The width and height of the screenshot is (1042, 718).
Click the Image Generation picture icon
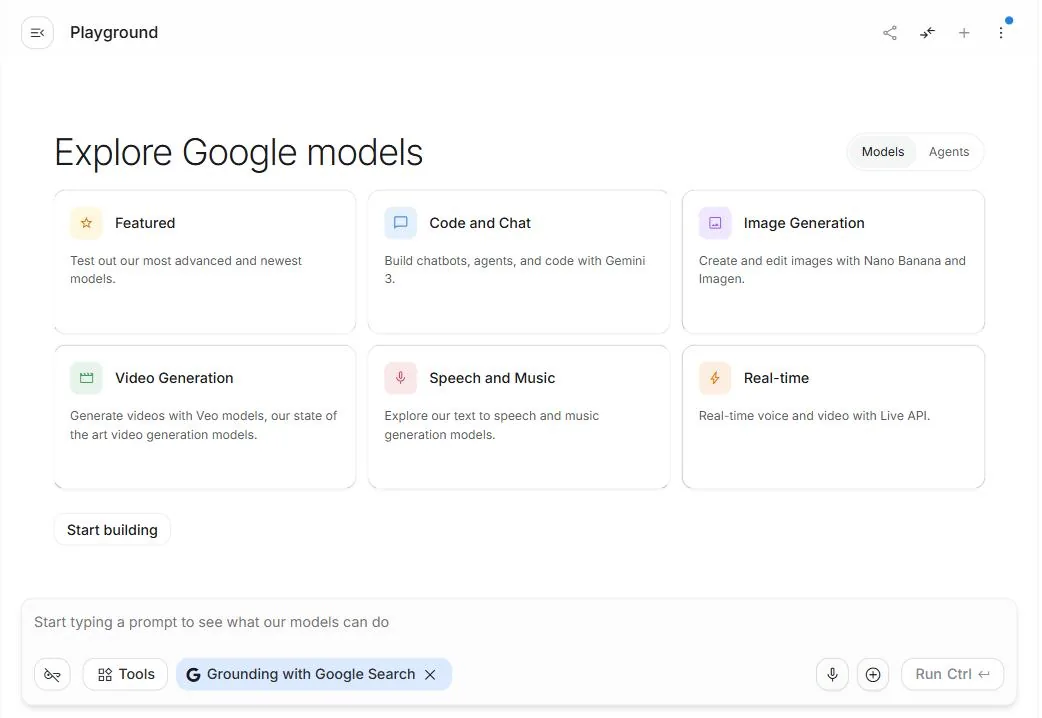pyautogui.click(x=715, y=223)
